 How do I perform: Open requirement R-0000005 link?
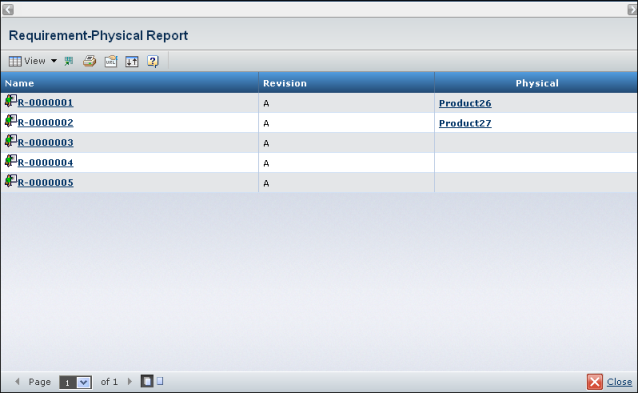pos(45,182)
